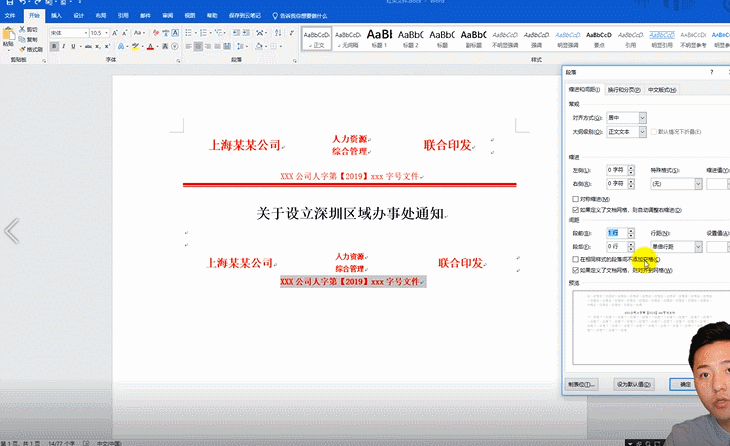Apply Heading 1 style from gallery
Screen dimensions: 730x446
[x=379, y=38]
